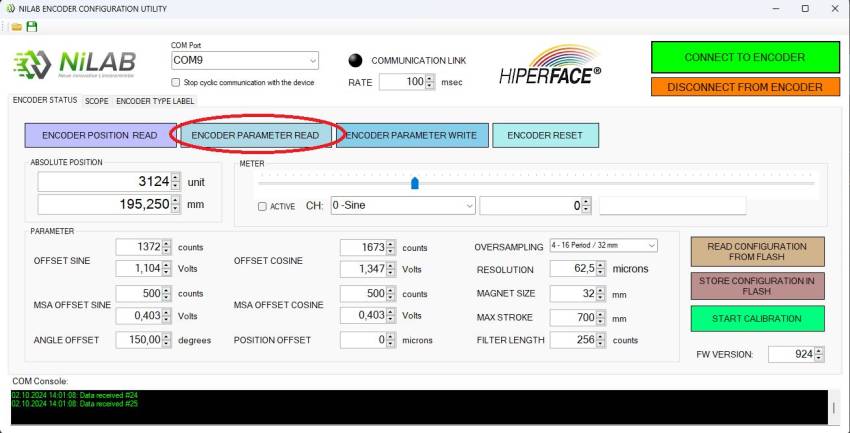Increase the absolute position unit spinner
This screenshot has height=433, width=850.
pos(176,177)
